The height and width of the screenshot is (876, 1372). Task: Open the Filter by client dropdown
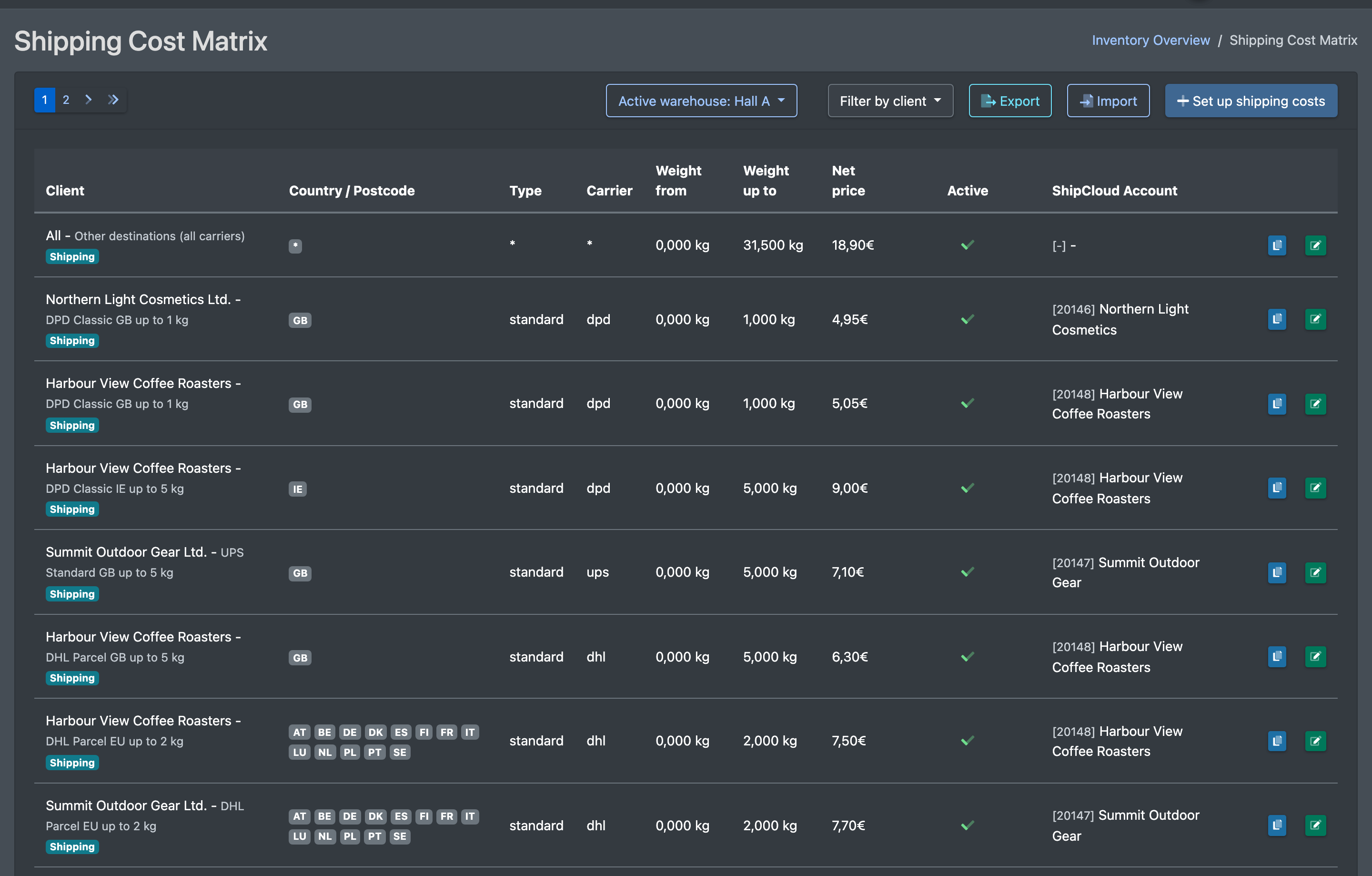tap(890, 101)
